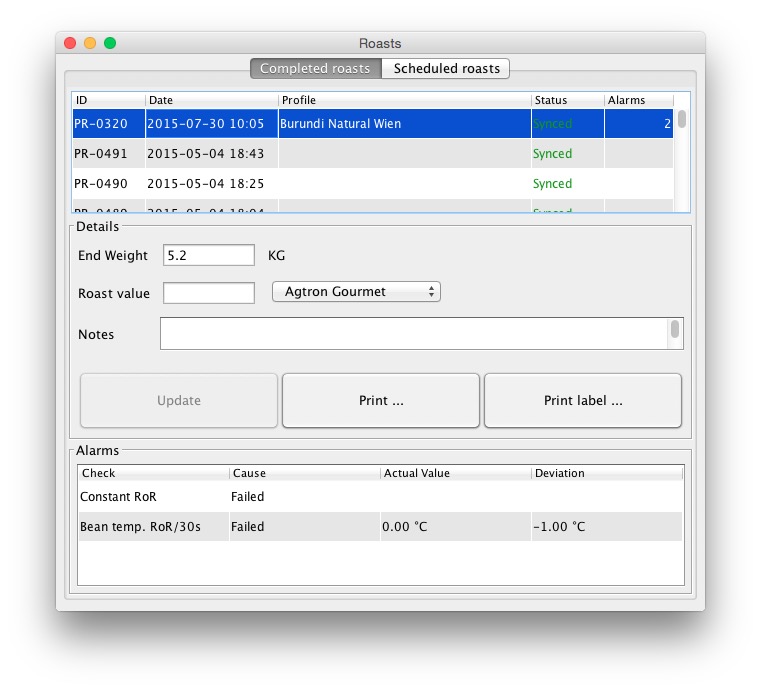Sort roasts by Alarms column header
761x691 pixels.
point(639,100)
